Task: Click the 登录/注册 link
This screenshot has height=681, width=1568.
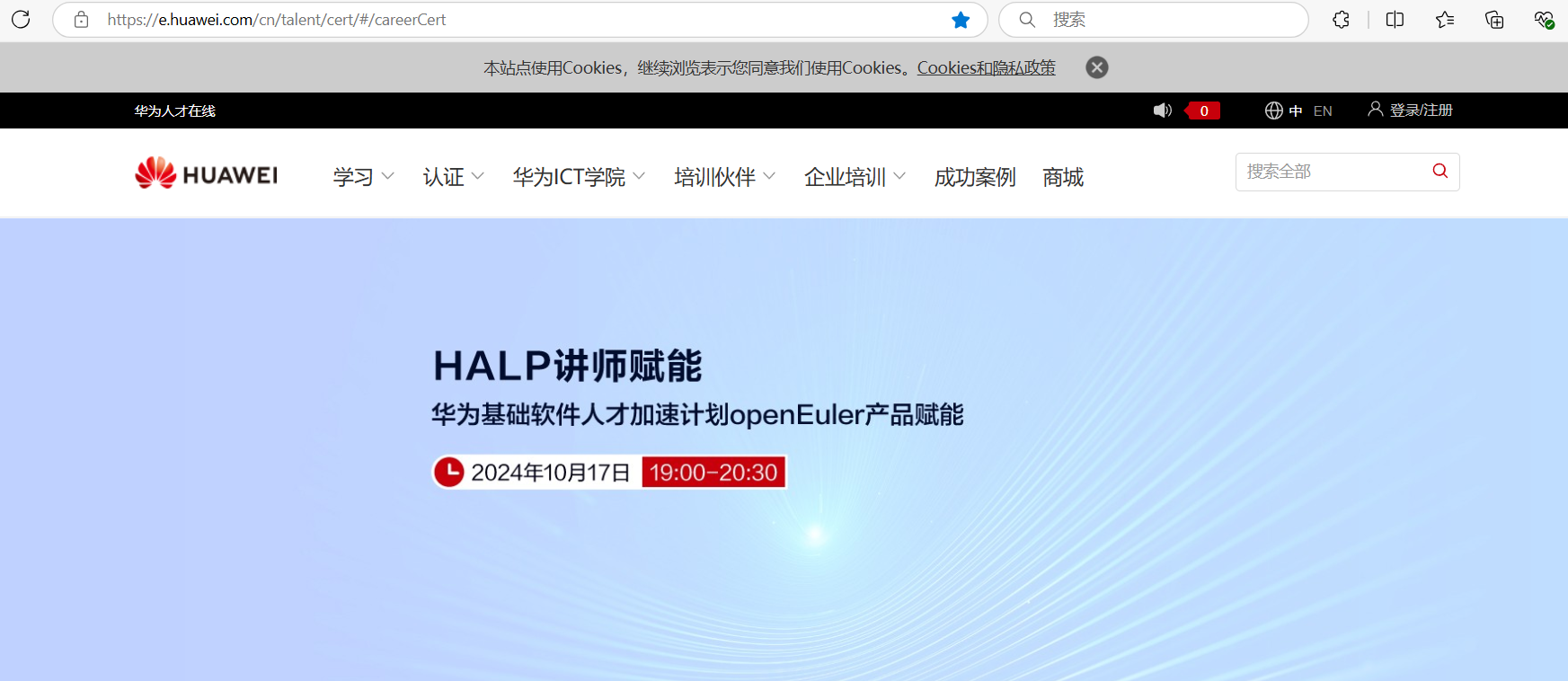Action: click(1421, 111)
